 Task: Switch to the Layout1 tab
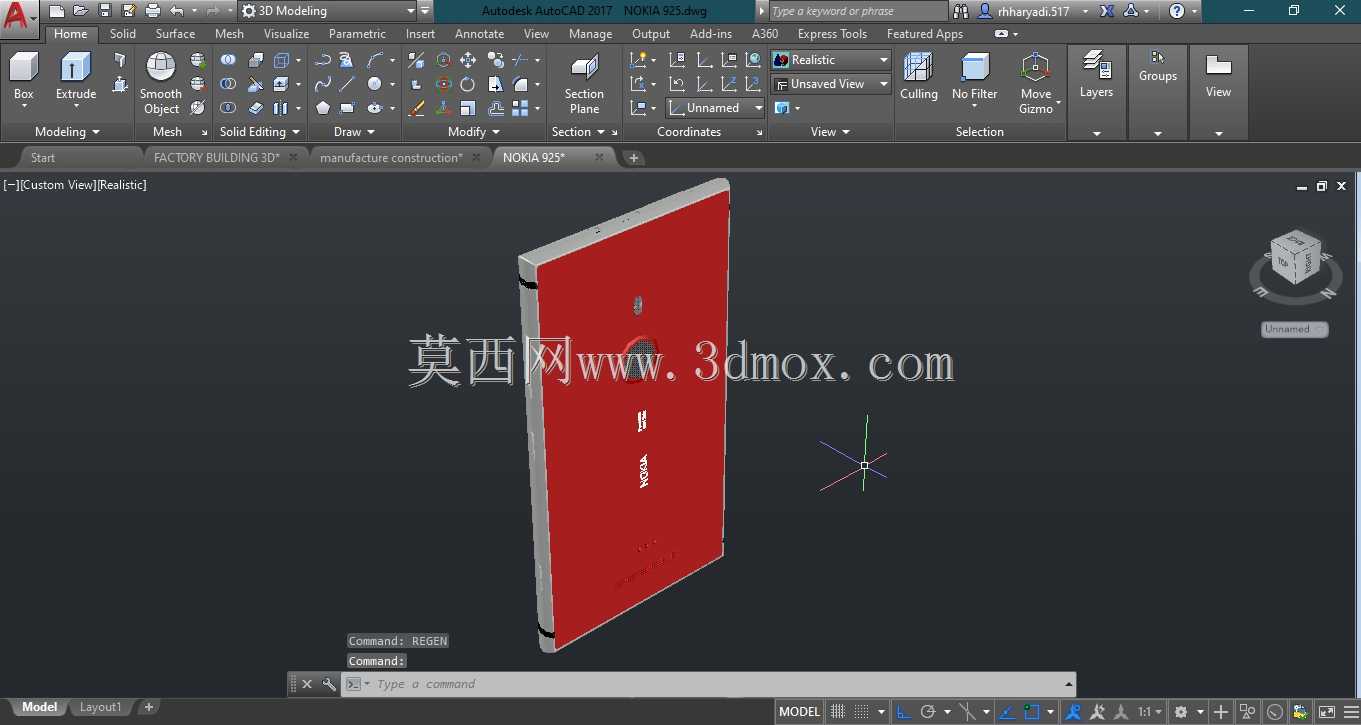tap(100, 707)
